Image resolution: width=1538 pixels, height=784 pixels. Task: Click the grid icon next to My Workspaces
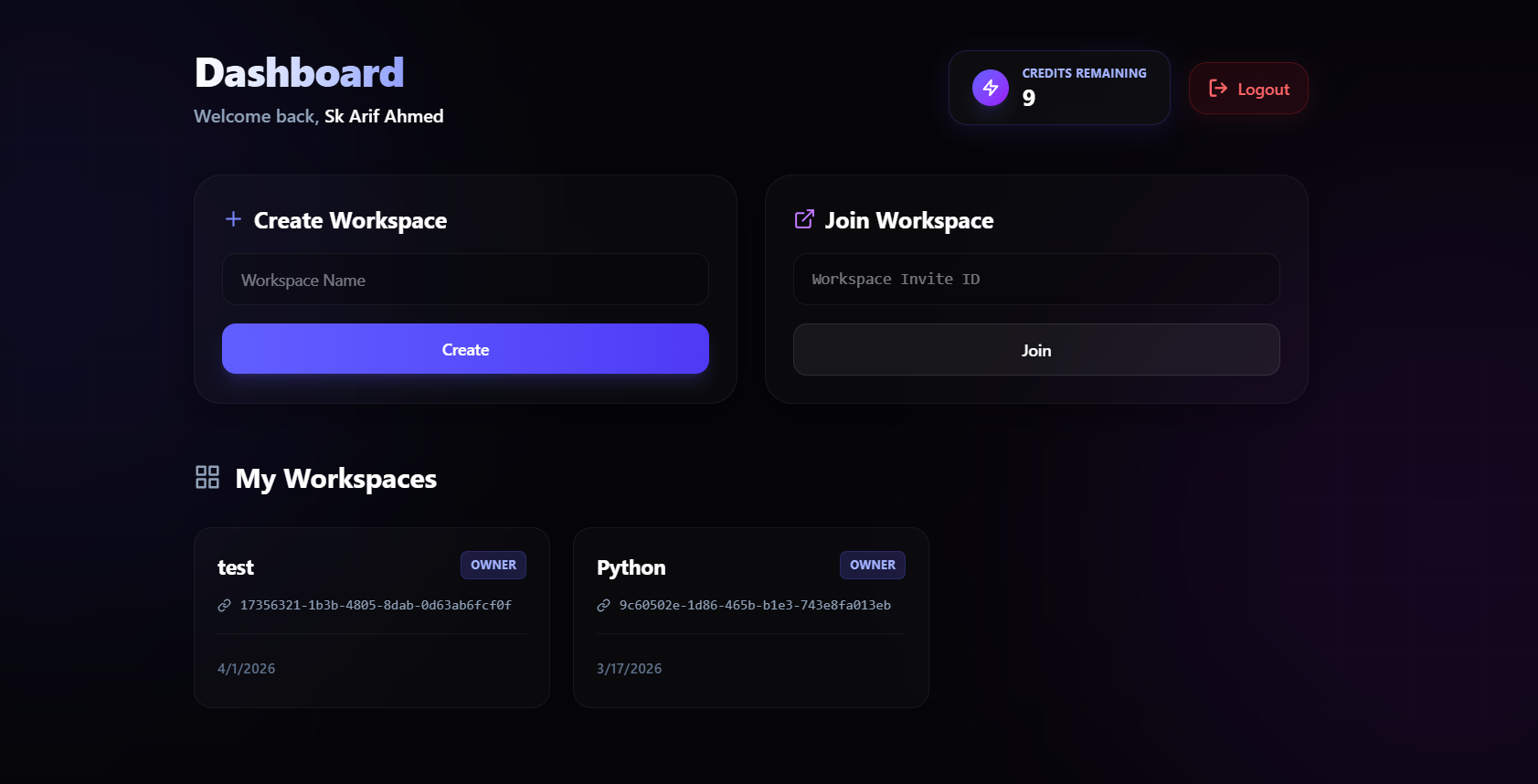(207, 477)
